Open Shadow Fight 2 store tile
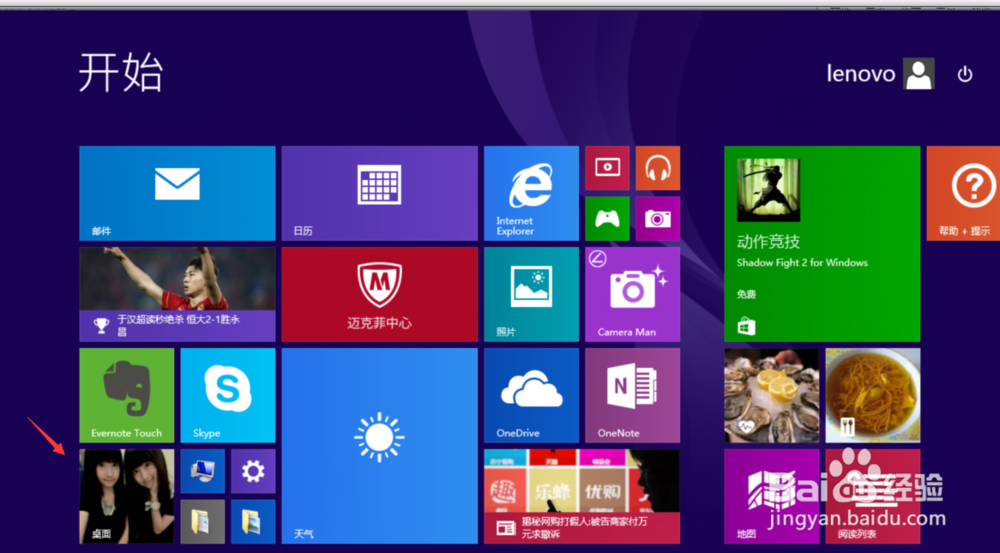The height and width of the screenshot is (553, 1000). (822, 244)
